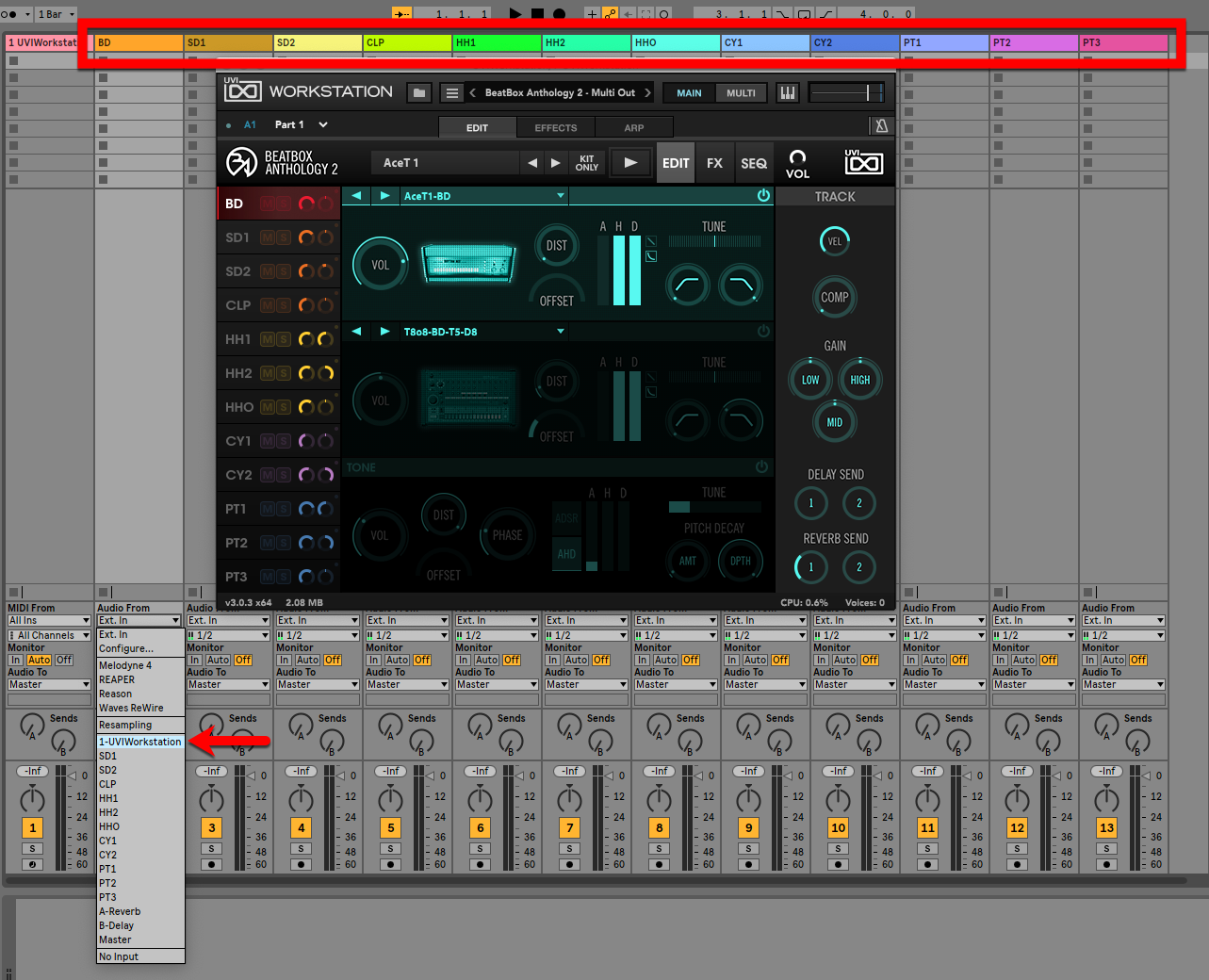Enable KIT ONLY preset loading

tap(587, 163)
